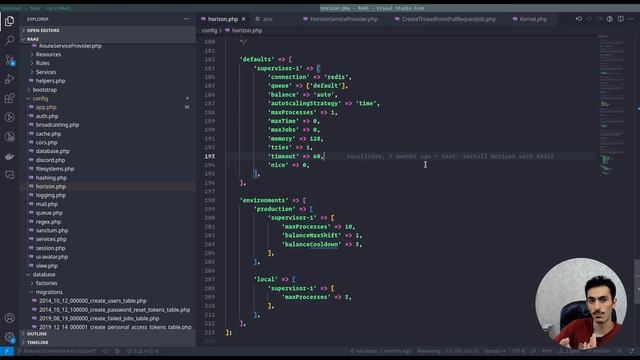Open the create_failed_jobs_table migration file
The image size is (640, 360).
tap(99, 318)
